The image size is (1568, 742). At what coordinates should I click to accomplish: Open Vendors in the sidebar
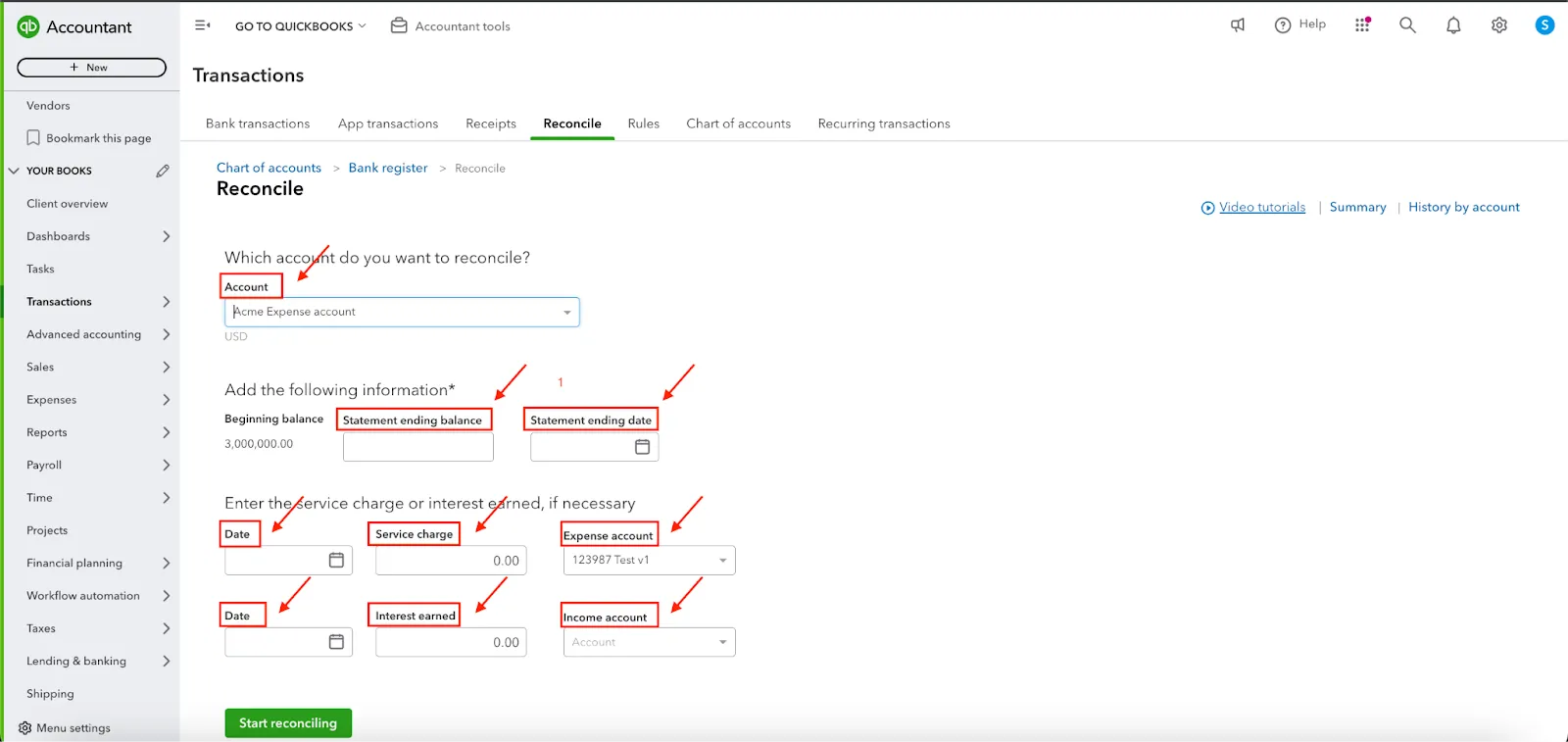click(48, 106)
